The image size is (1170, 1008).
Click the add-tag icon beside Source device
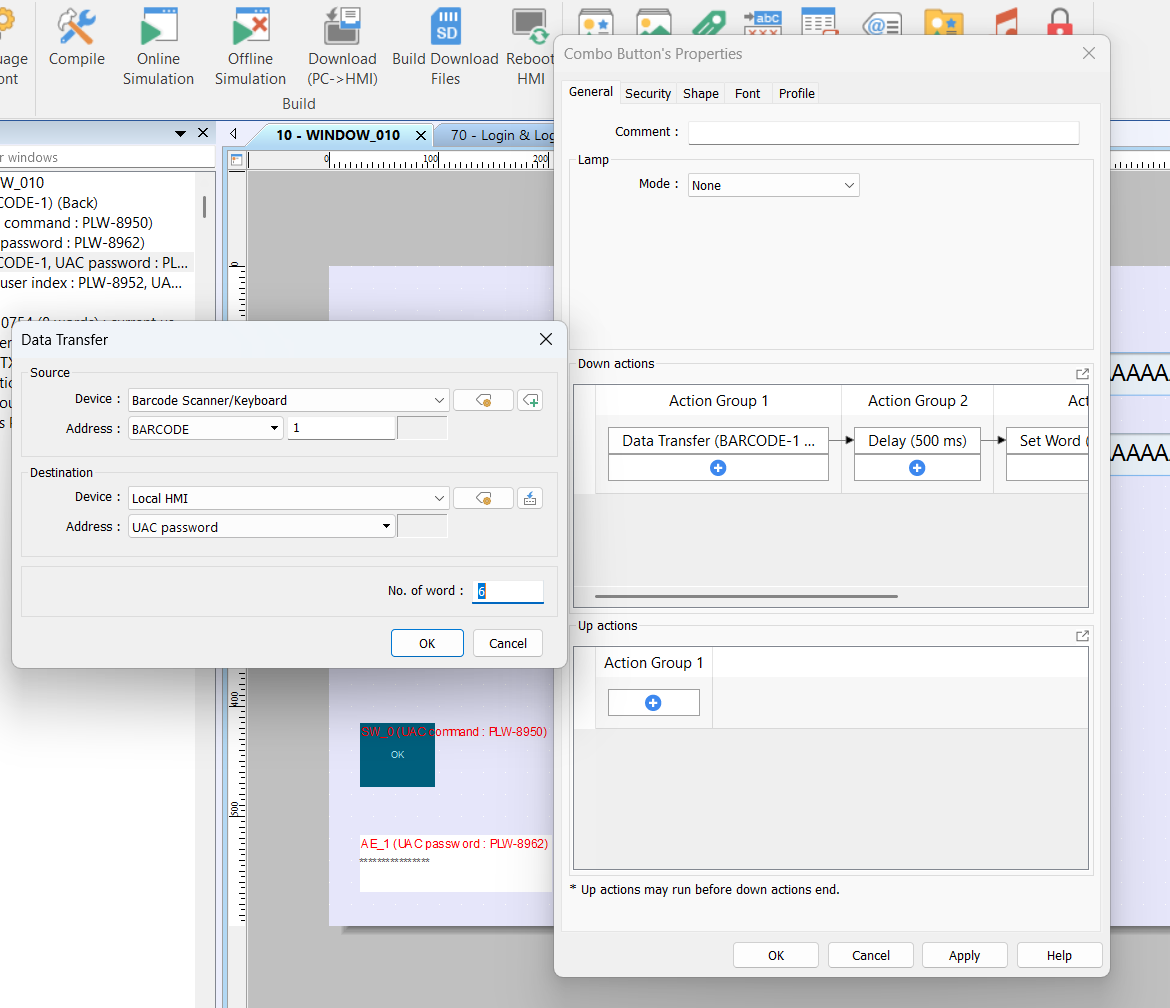click(530, 400)
